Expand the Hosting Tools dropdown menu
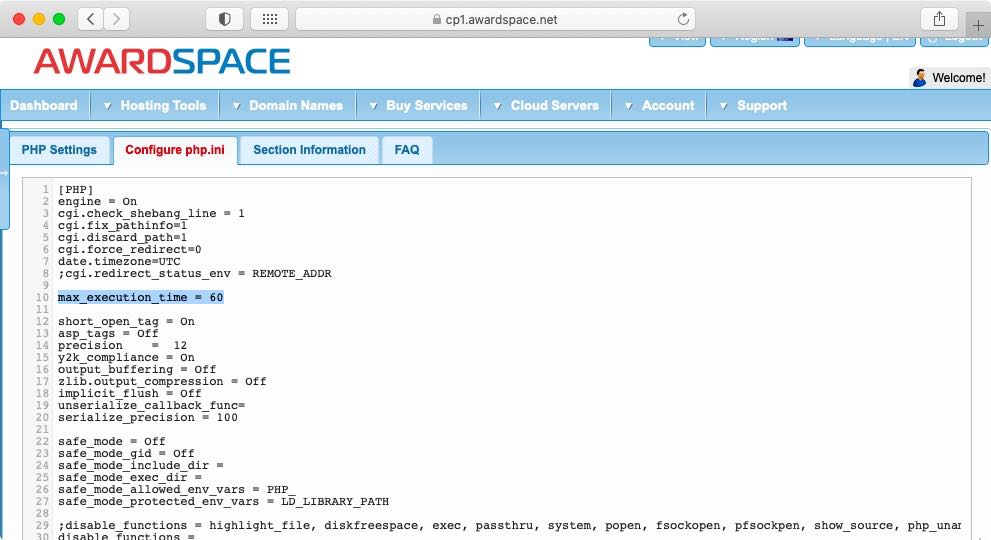Screen dimensions: 991x540 155,106
